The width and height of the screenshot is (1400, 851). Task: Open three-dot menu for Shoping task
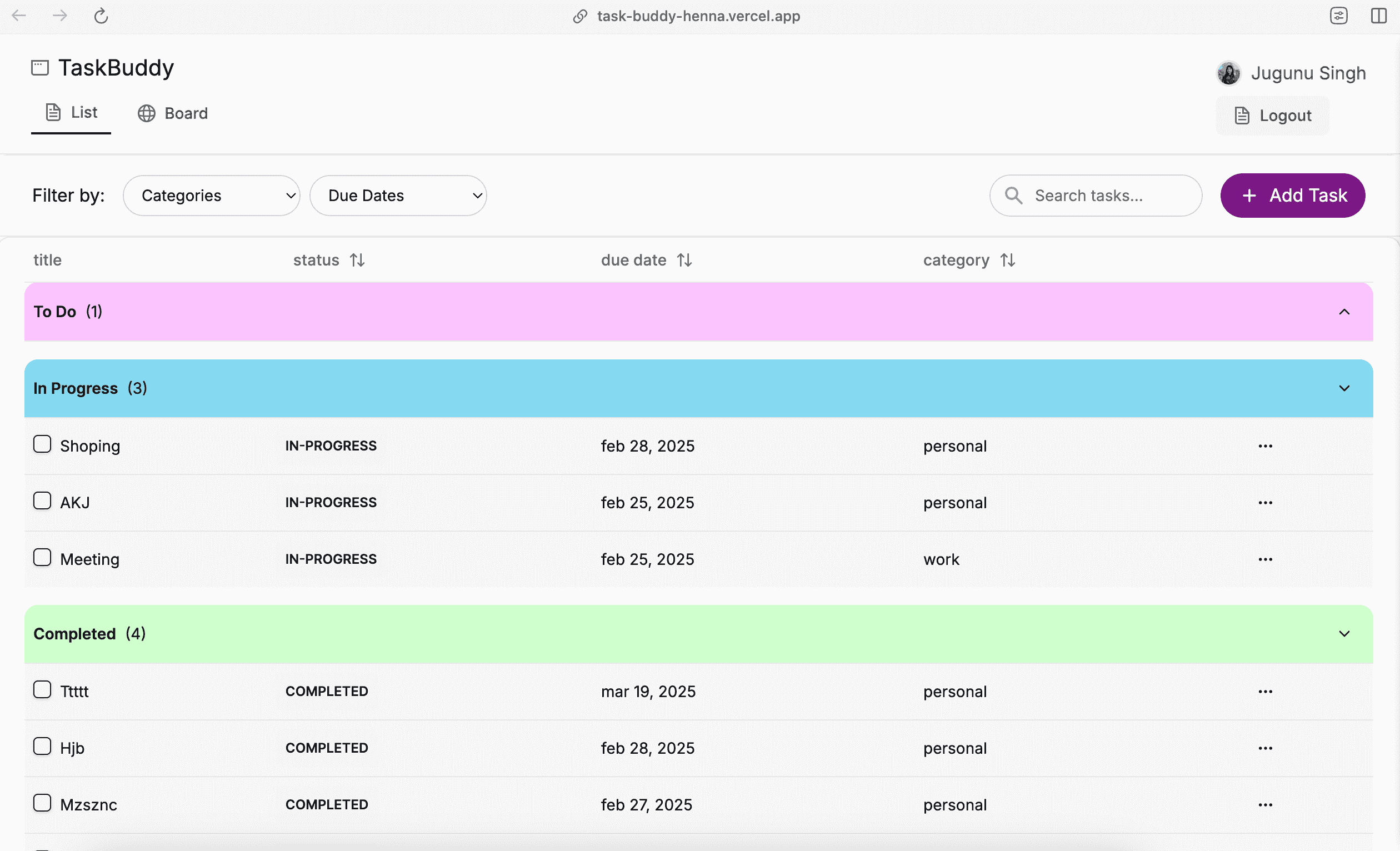click(x=1265, y=446)
